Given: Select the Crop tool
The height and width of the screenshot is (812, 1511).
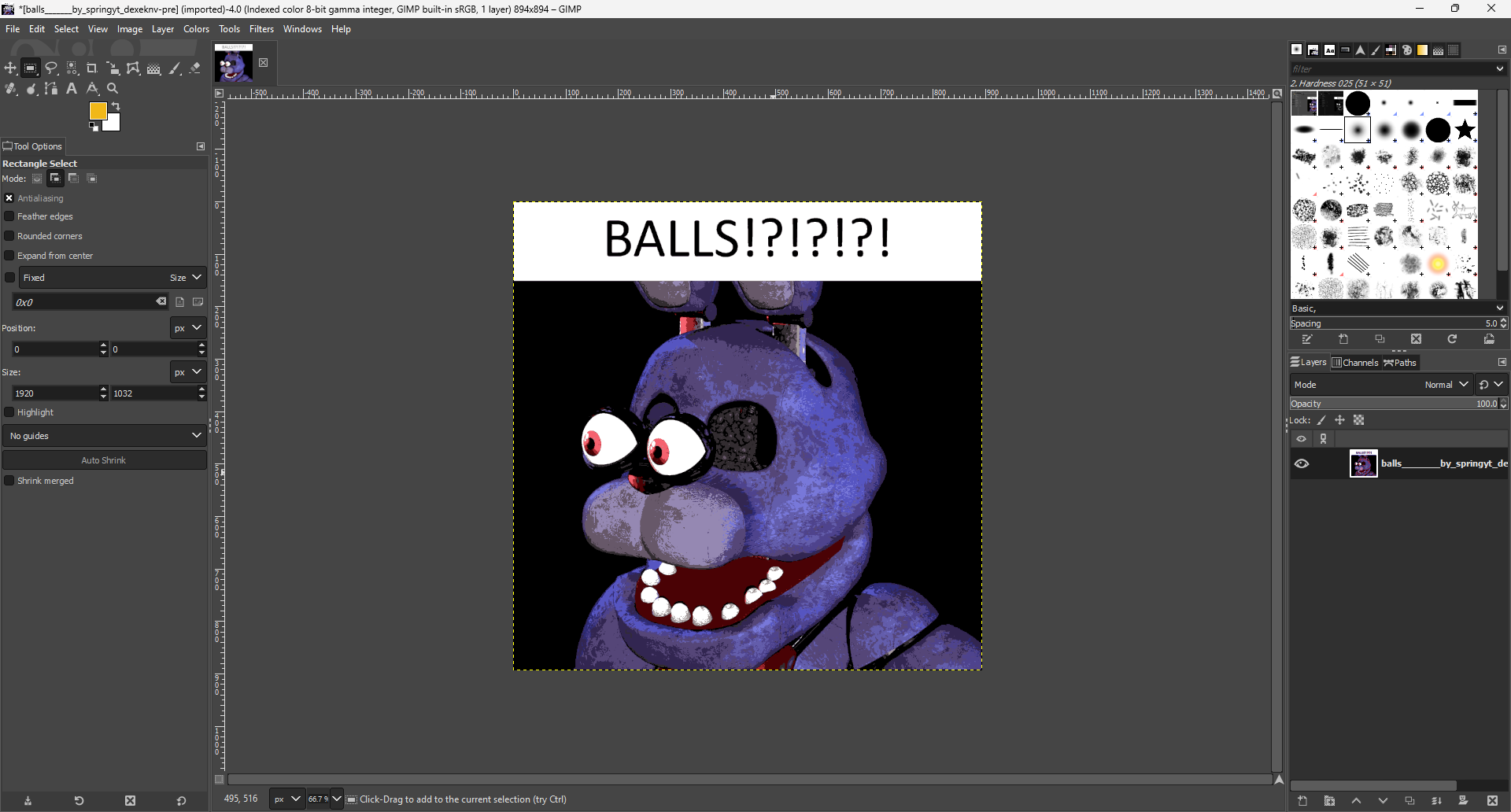Looking at the screenshot, I should [92, 68].
